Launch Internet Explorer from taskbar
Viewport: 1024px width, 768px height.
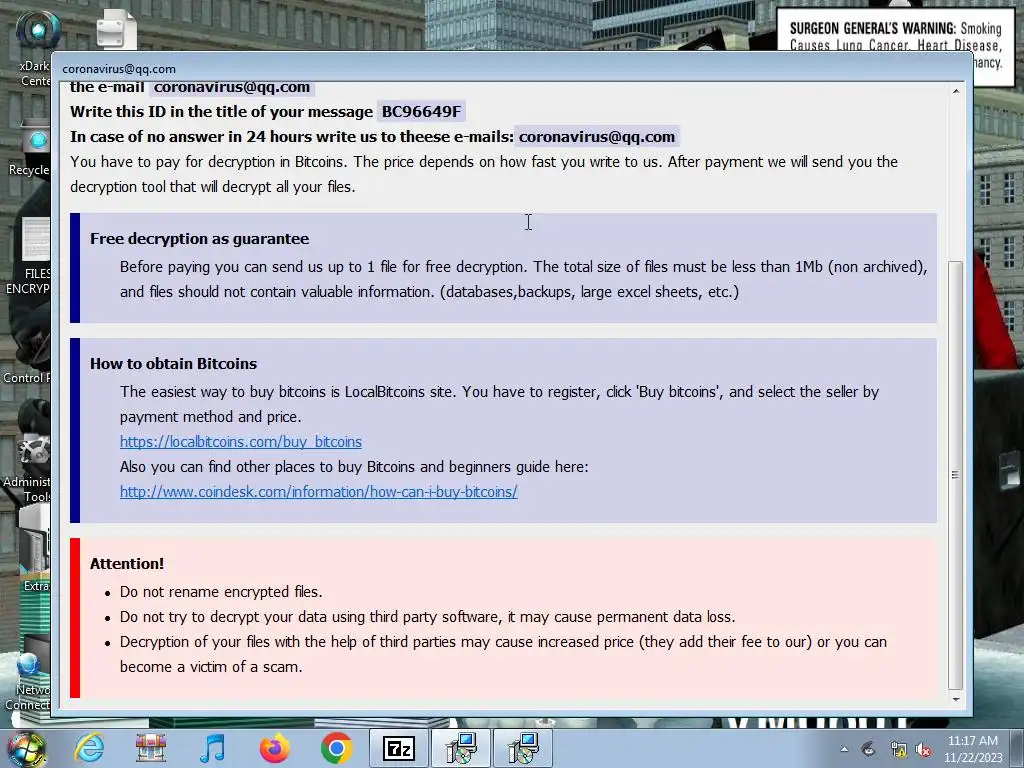pyautogui.click(x=89, y=748)
